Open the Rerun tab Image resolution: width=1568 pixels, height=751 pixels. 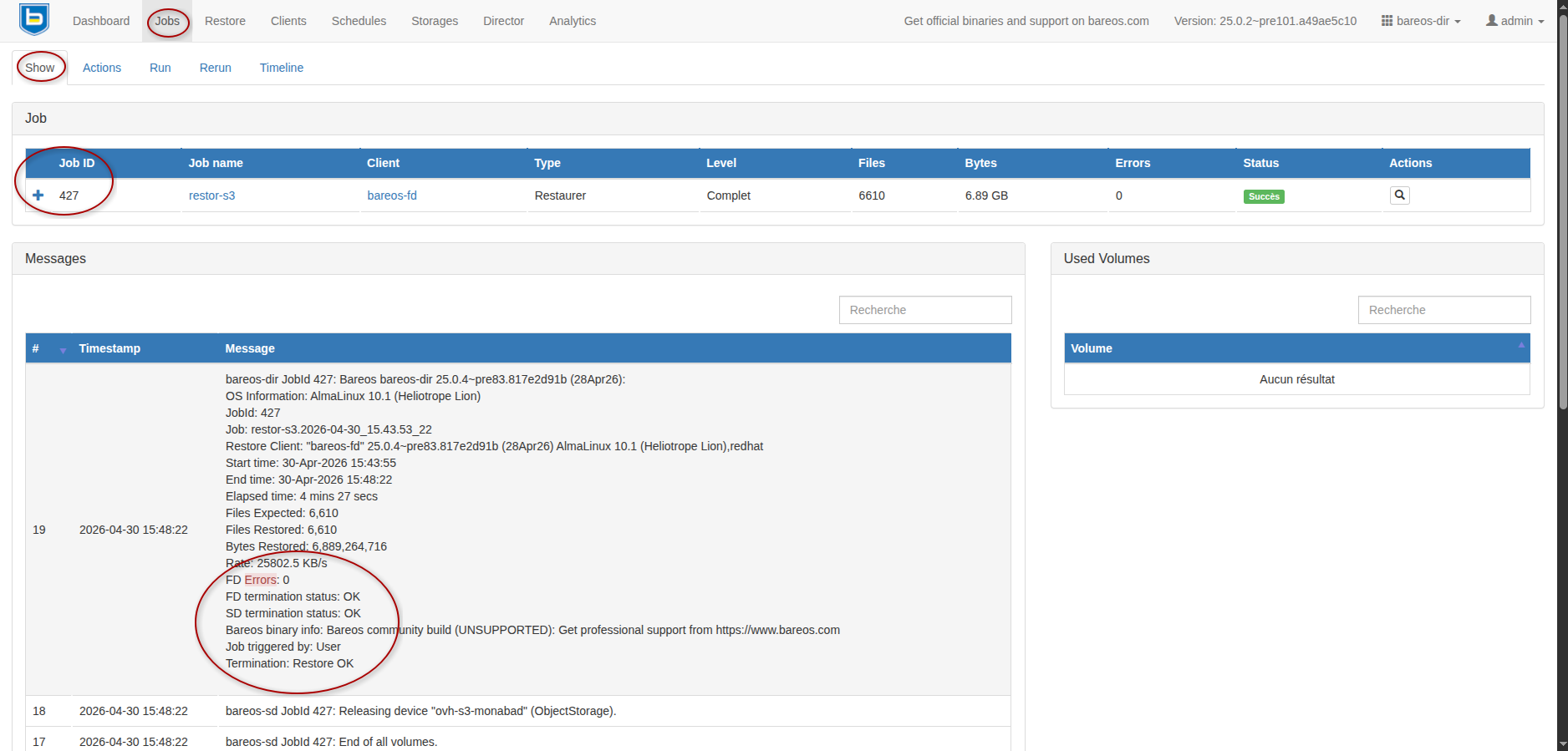(215, 68)
